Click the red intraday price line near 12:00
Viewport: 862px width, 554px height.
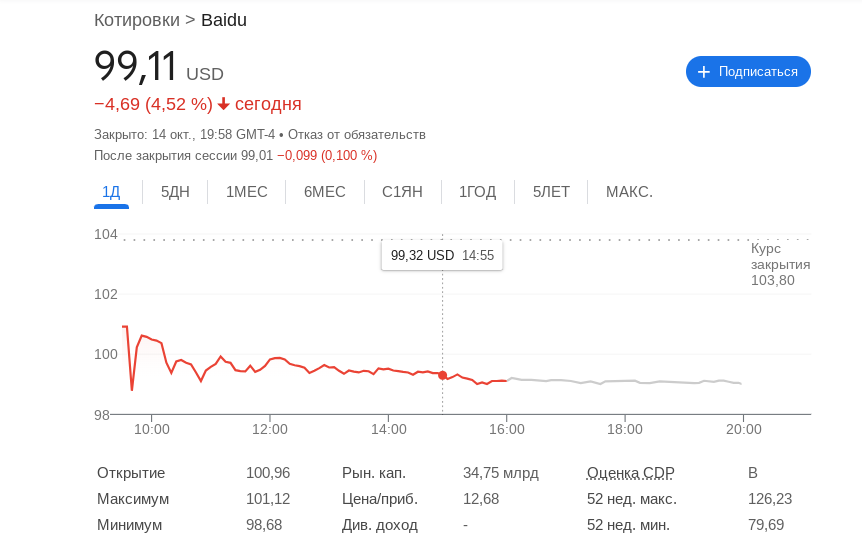(x=272, y=359)
